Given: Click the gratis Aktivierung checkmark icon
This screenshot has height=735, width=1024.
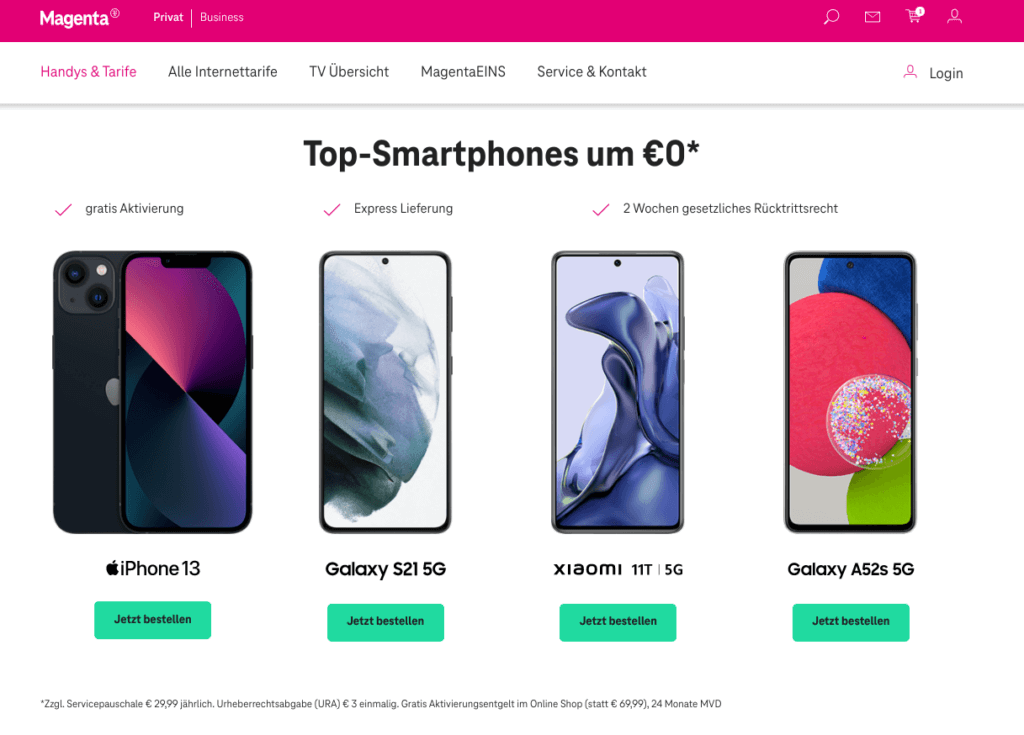Looking at the screenshot, I should pyautogui.click(x=63, y=210).
